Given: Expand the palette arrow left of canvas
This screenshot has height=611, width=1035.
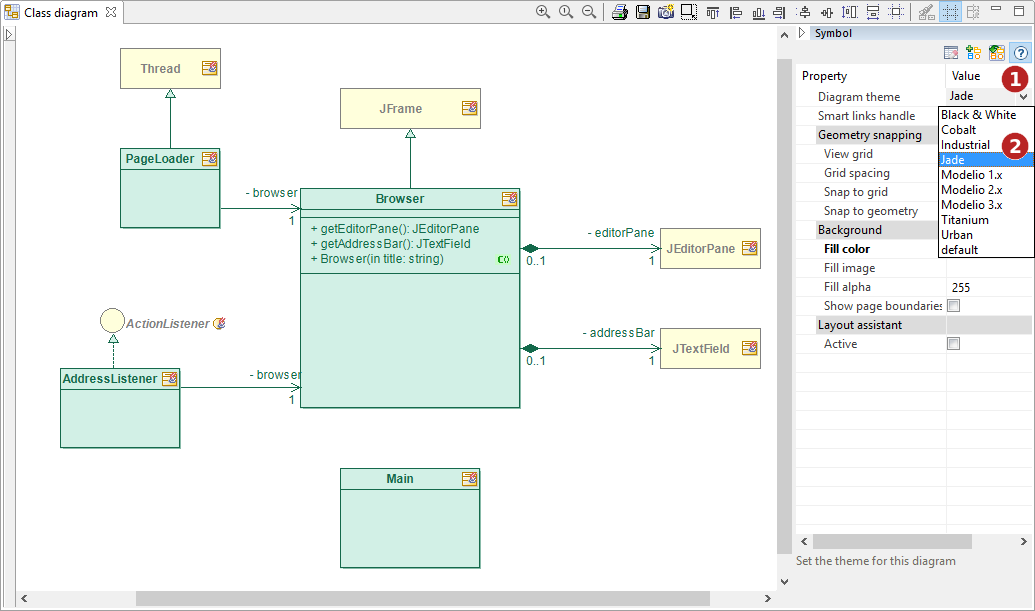Looking at the screenshot, I should [9, 35].
